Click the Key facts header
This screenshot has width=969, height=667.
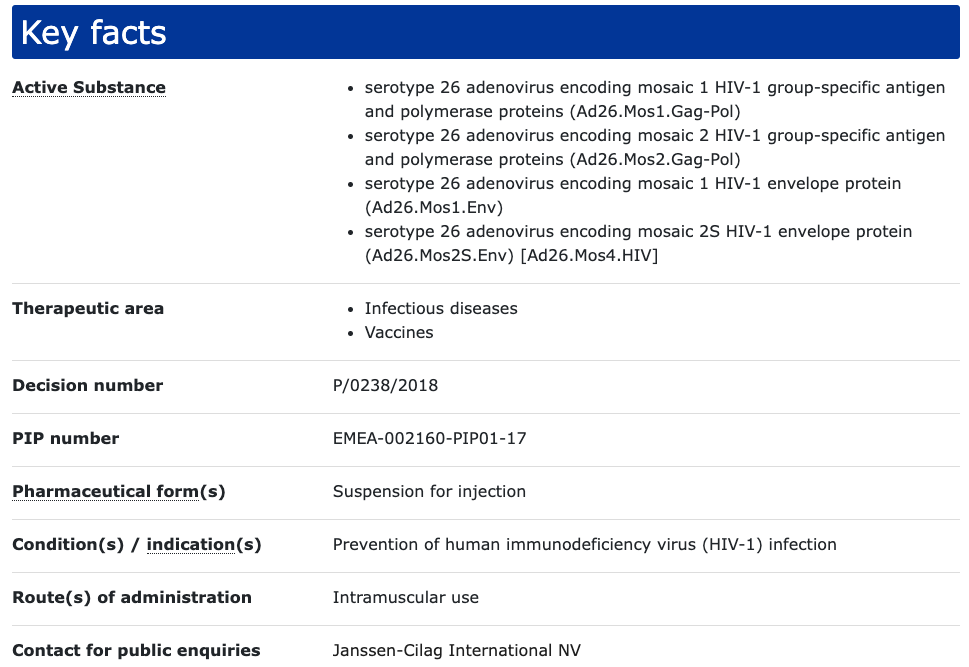(94, 33)
